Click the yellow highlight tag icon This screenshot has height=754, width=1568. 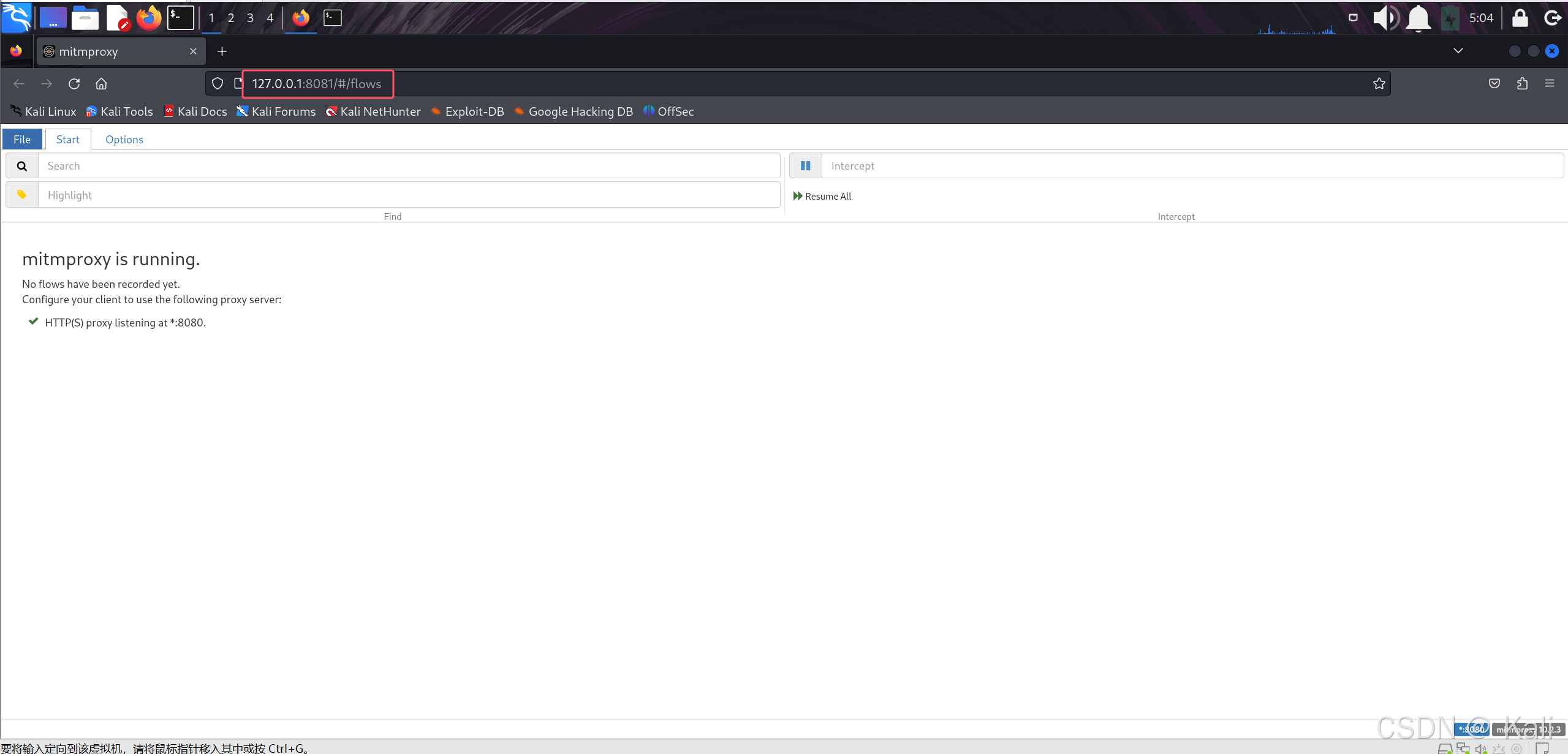[22, 195]
